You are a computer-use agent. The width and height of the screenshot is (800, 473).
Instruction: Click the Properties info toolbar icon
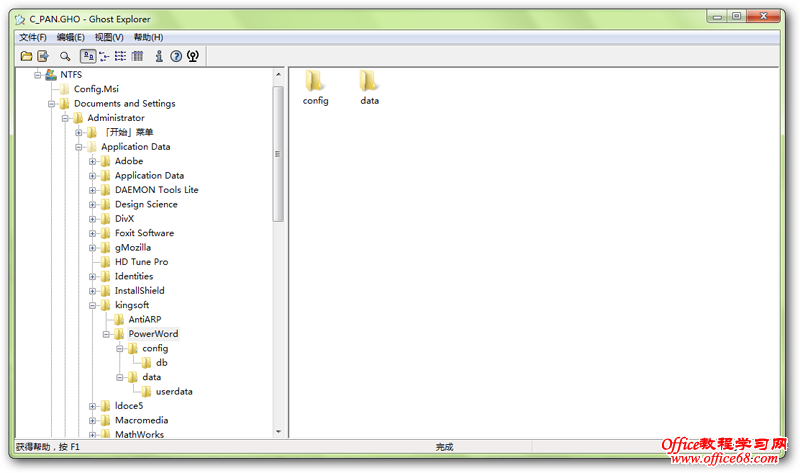(x=159, y=56)
